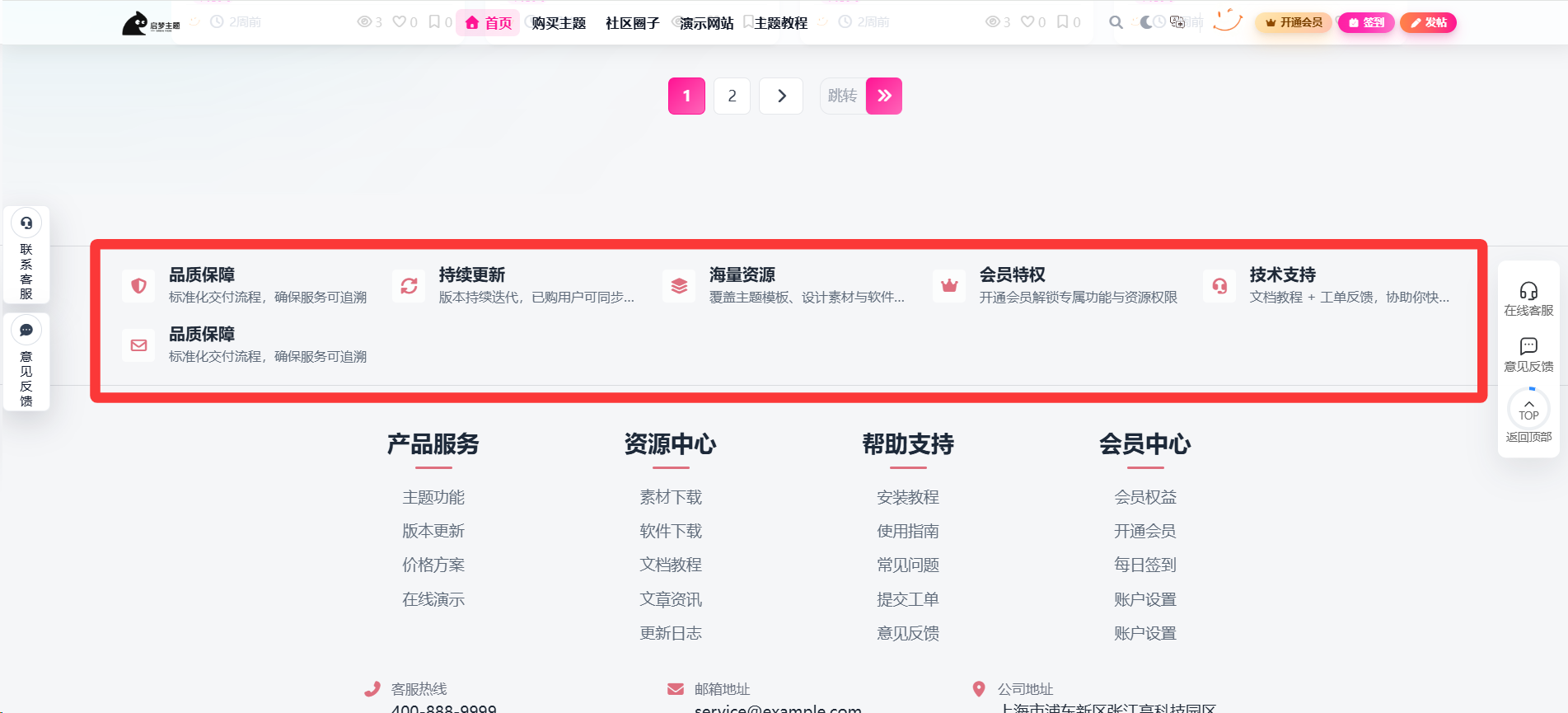Open 演示网站 menu item
The height and width of the screenshot is (713, 1568).
point(706,23)
